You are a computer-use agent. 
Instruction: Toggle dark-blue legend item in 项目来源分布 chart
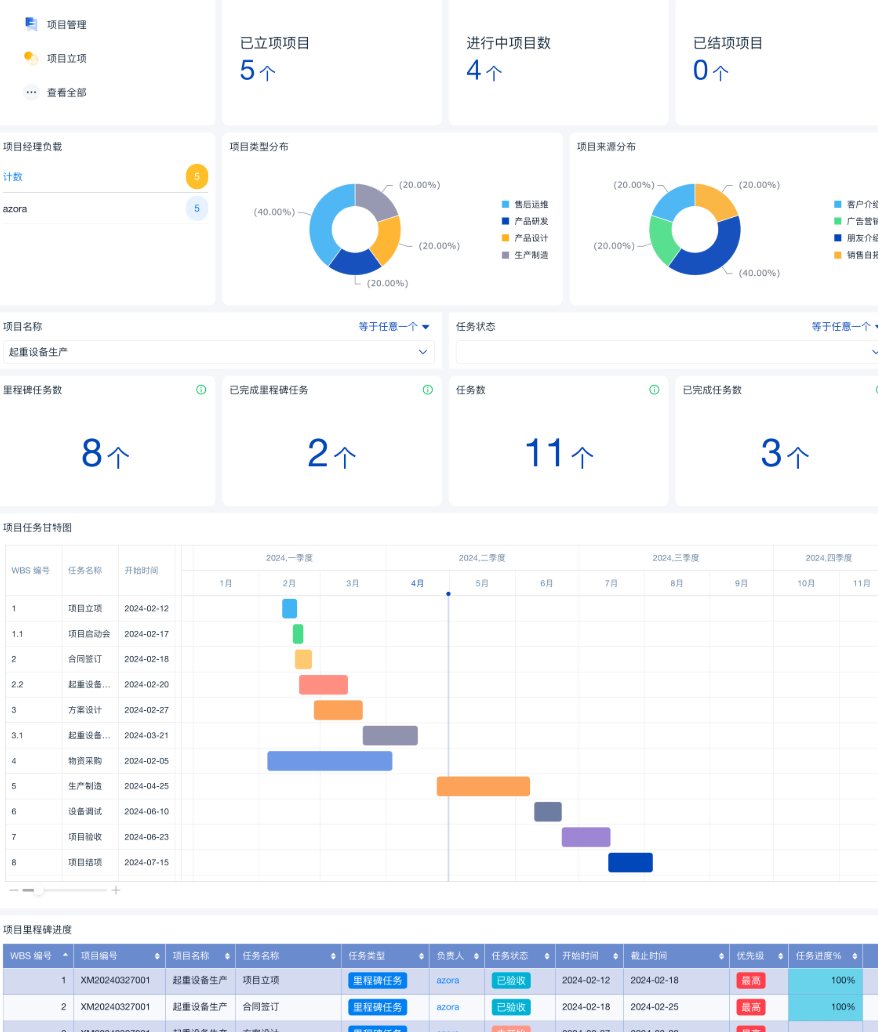(856, 238)
